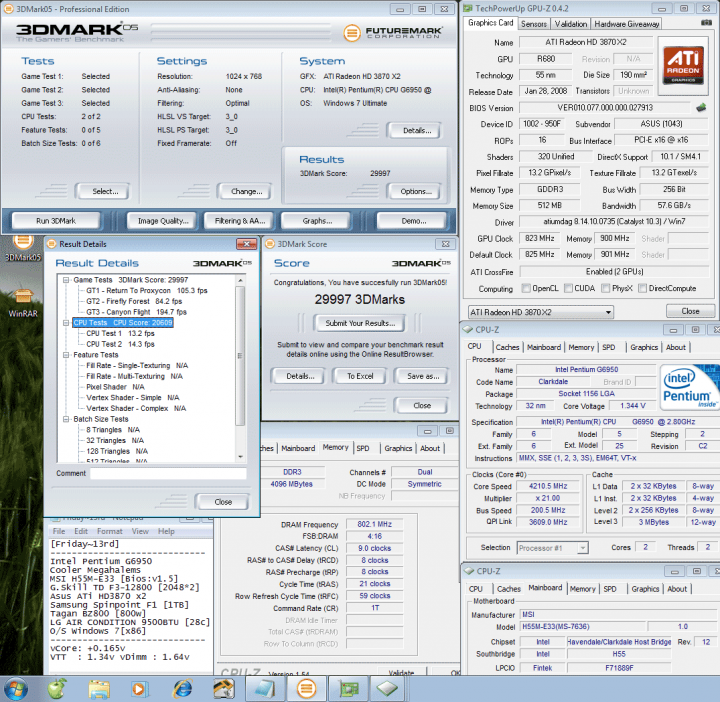720x702 pixels.
Task: Open system Details... in 3DMark05
Action: coord(416,130)
